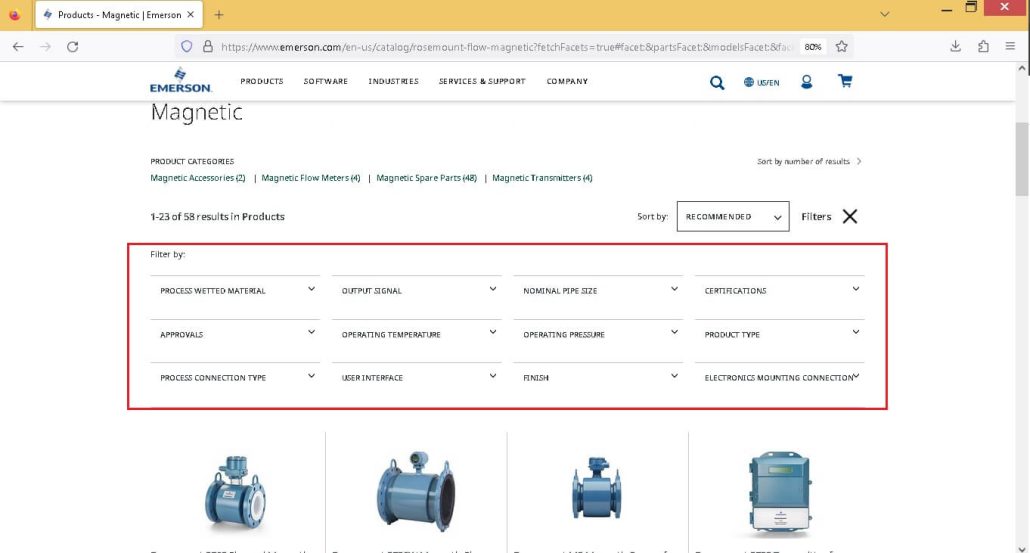1030x553 pixels.
Task: Click the scrollbar down arrow
Action: tap(1021, 548)
